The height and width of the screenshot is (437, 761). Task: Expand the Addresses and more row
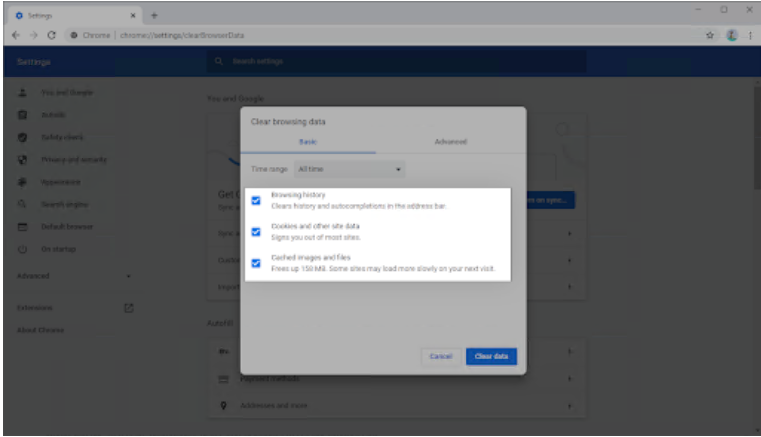(x=568, y=406)
